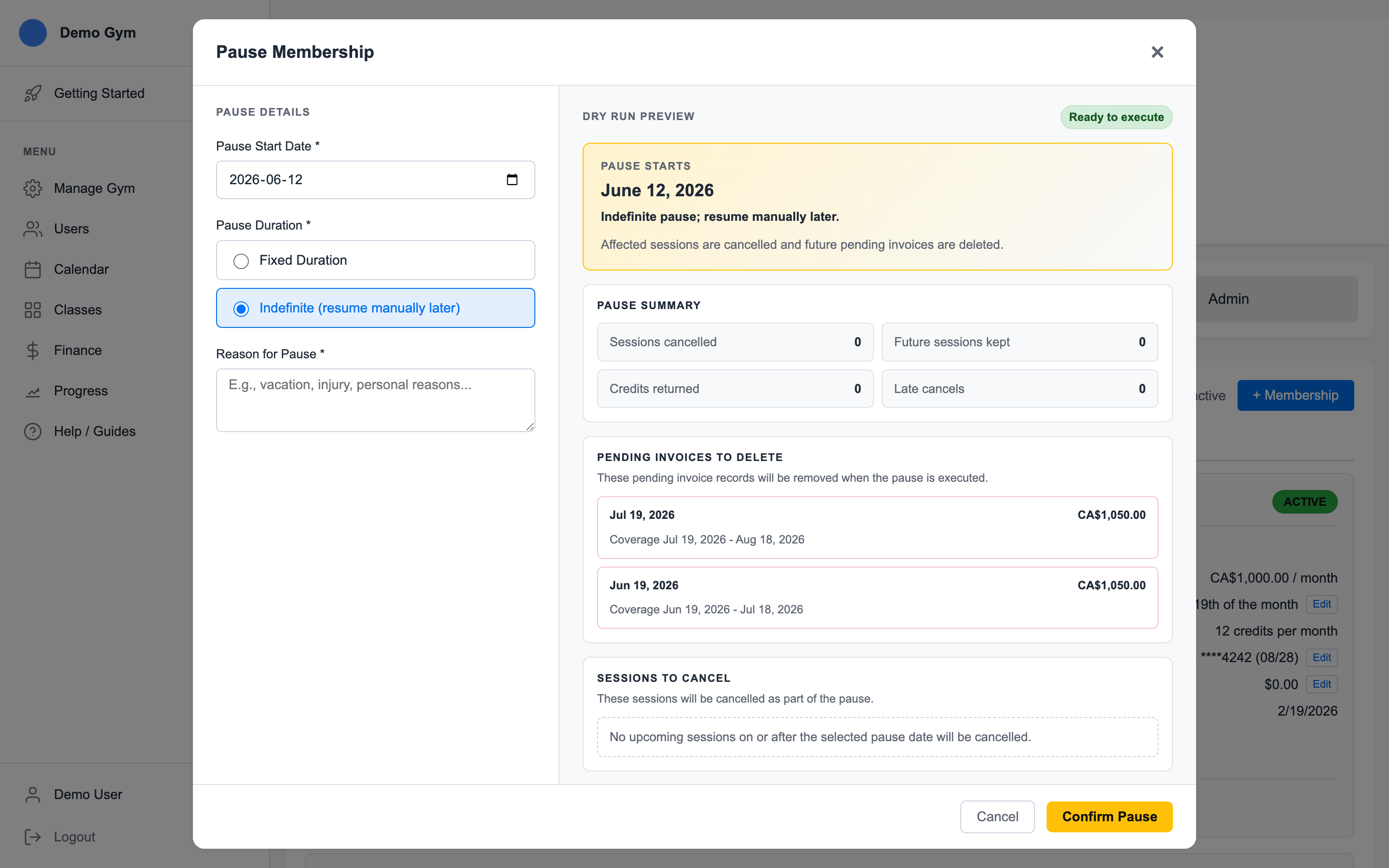1389x868 pixels.
Task: Click the Ready to execute status badge
Action: coord(1116,117)
